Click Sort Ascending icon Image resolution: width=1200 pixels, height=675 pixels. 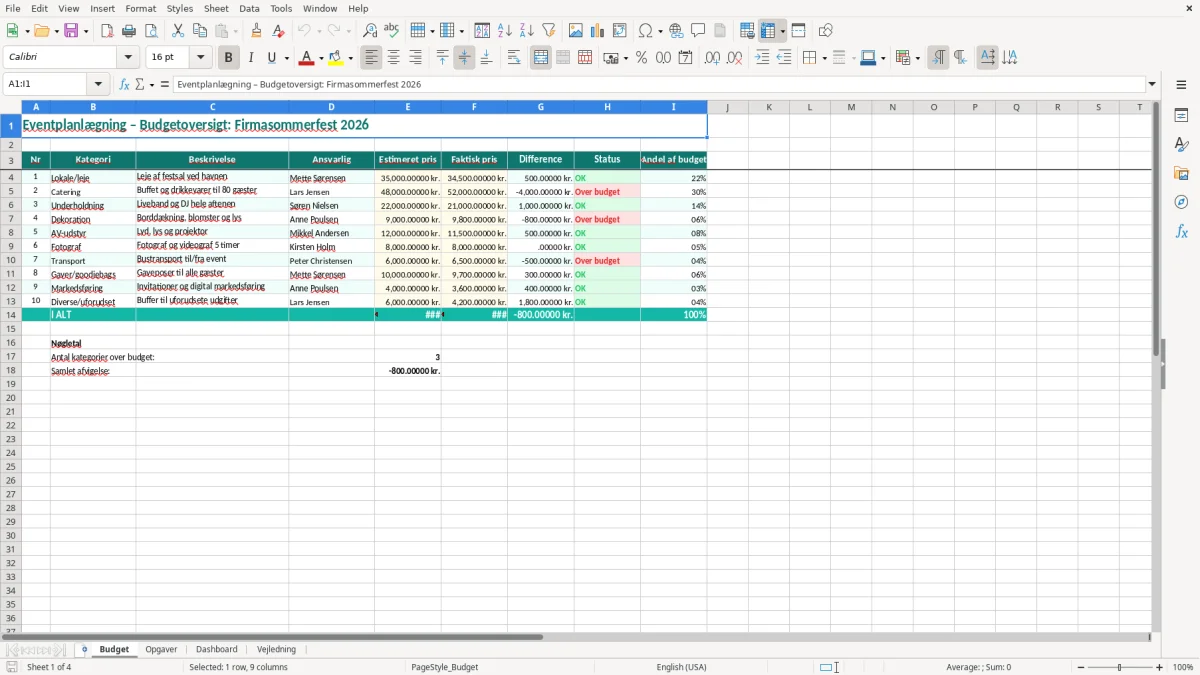point(505,31)
